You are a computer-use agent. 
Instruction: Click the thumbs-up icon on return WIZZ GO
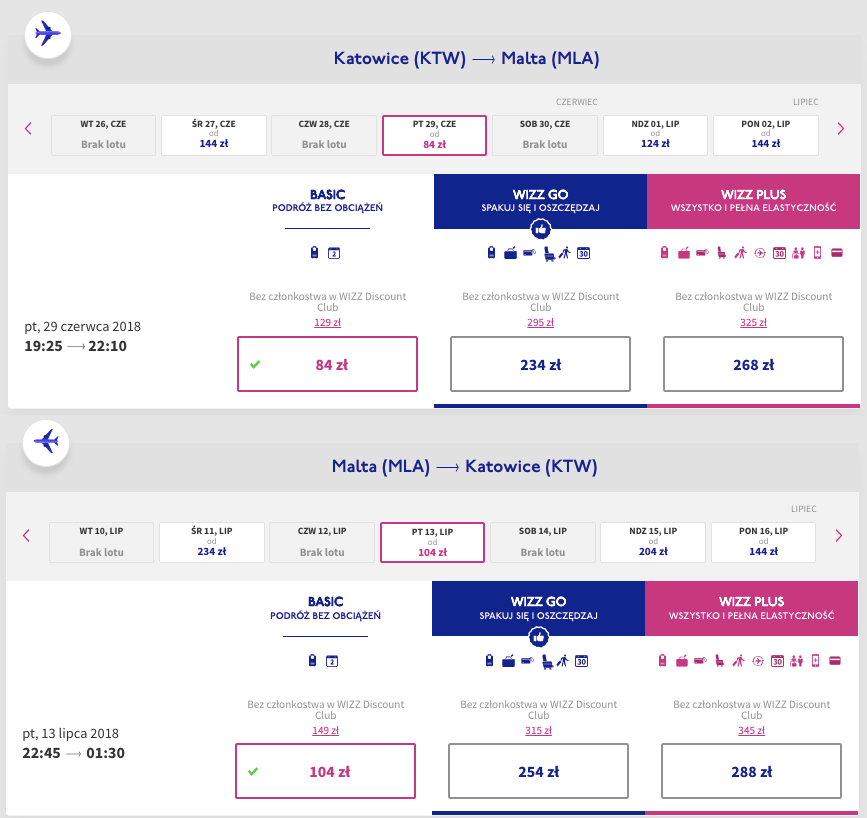pyautogui.click(x=539, y=637)
